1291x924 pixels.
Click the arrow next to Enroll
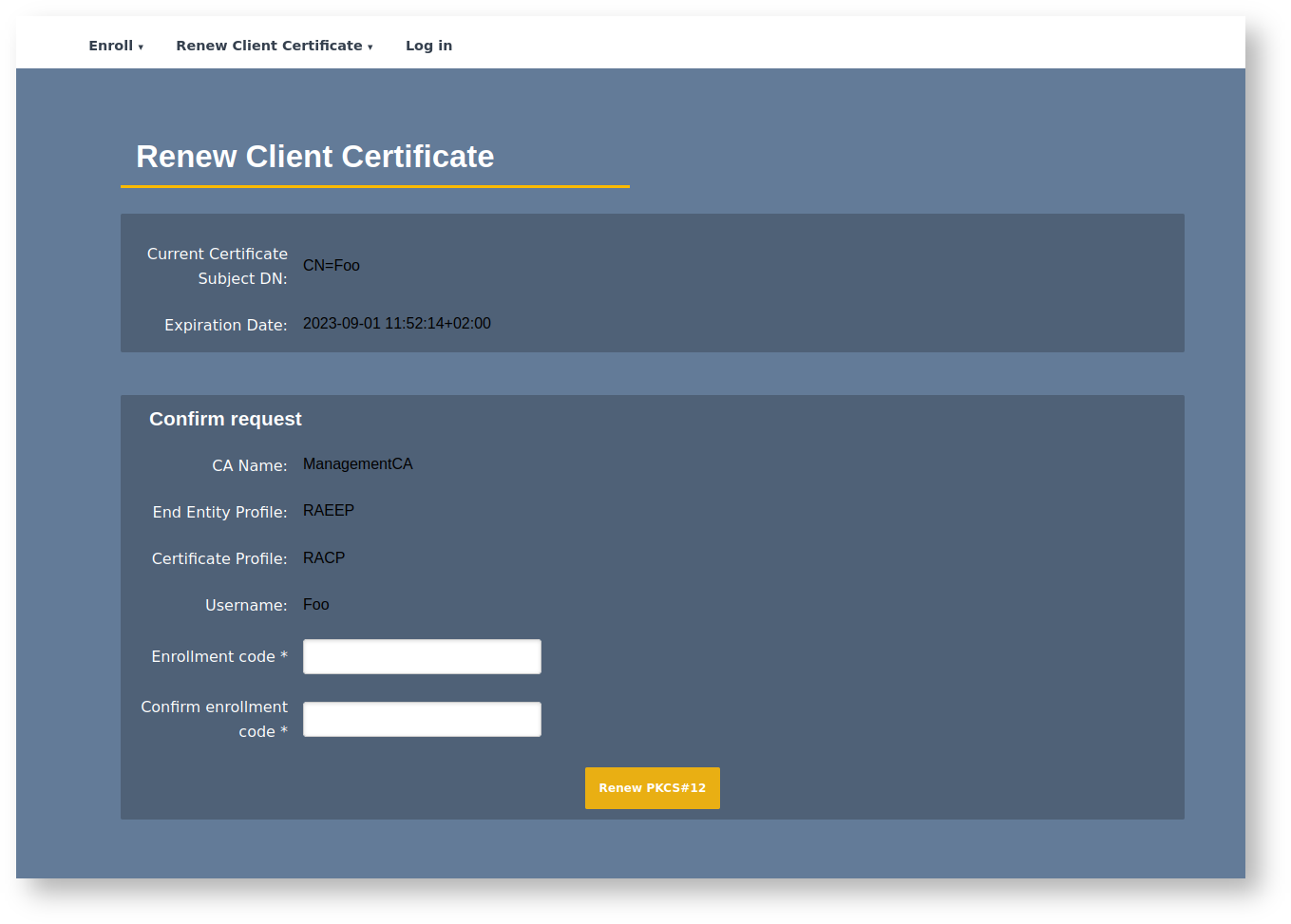click(141, 47)
